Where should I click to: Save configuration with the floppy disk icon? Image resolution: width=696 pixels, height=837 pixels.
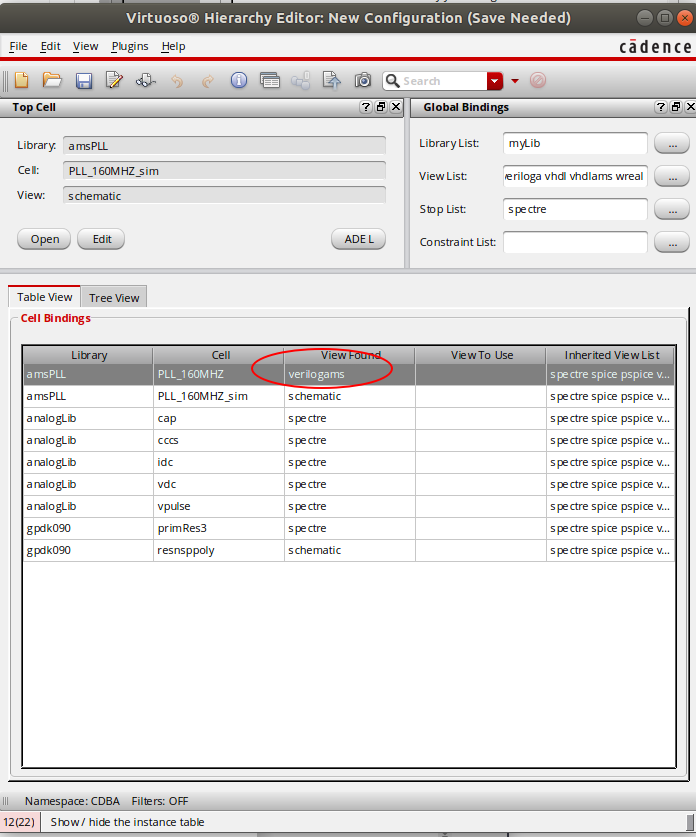pos(84,81)
